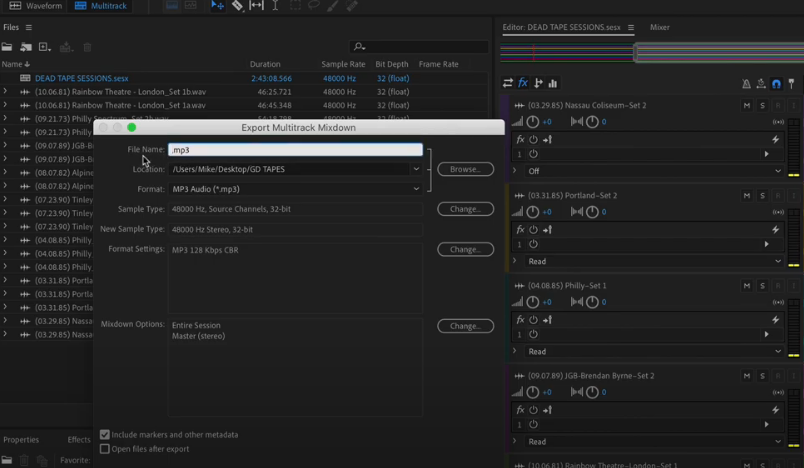Select the Slip tool in top toolbar
This screenshot has width=804, height=468.
tap(256, 6)
